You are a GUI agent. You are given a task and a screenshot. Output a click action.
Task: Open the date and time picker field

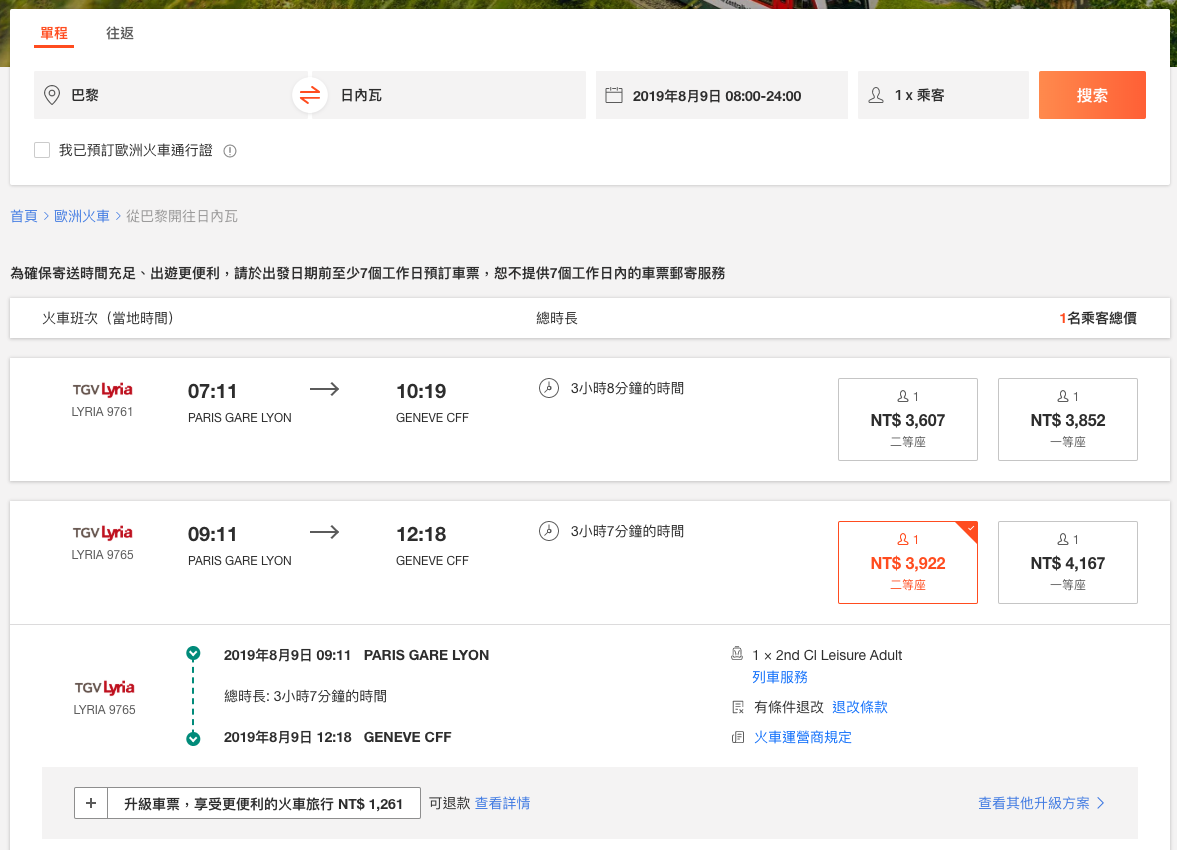pos(721,95)
